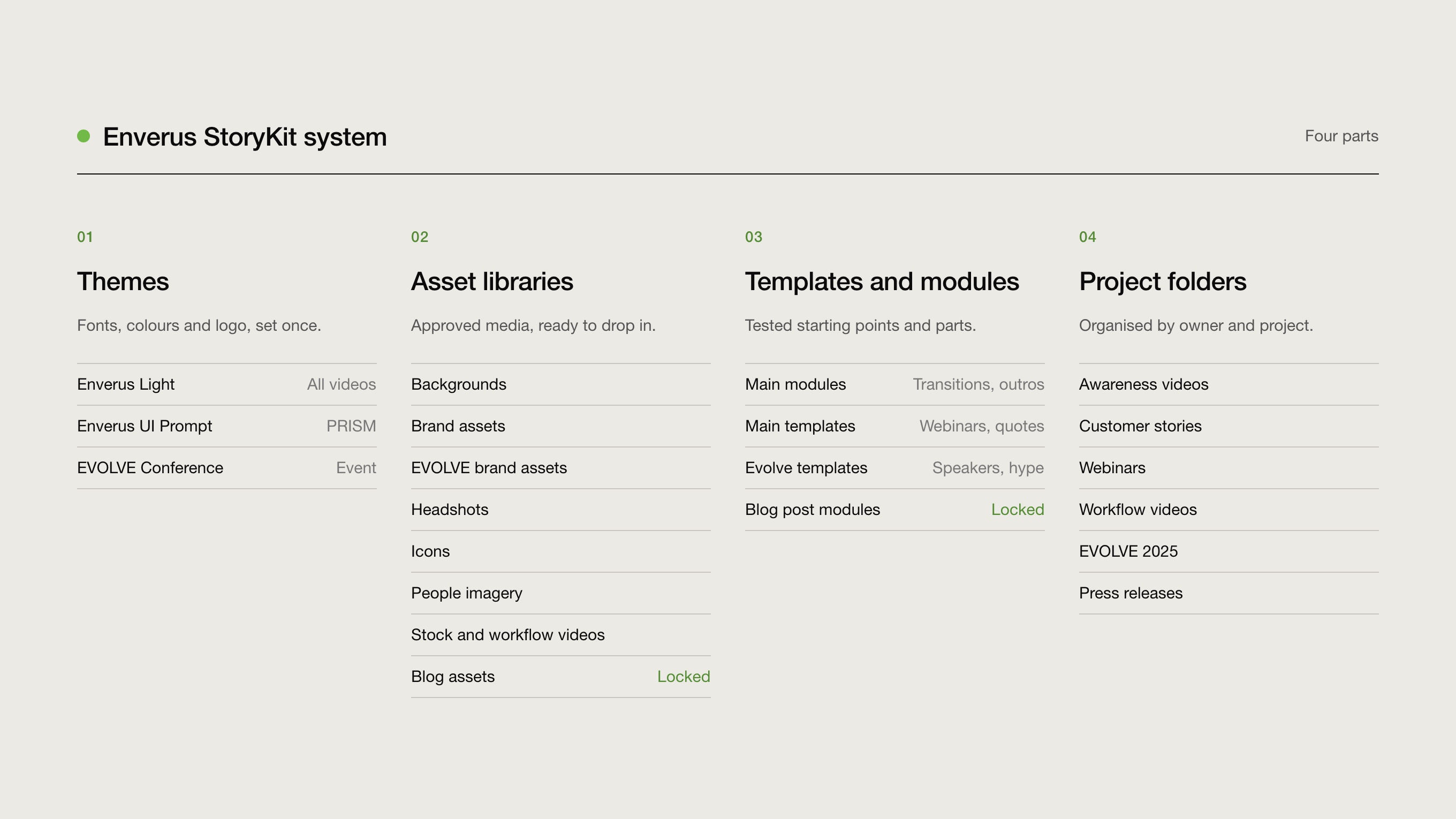This screenshot has width=1456, height=819.
Task: Click the Asset libraries heading
Action: point(492,282)
